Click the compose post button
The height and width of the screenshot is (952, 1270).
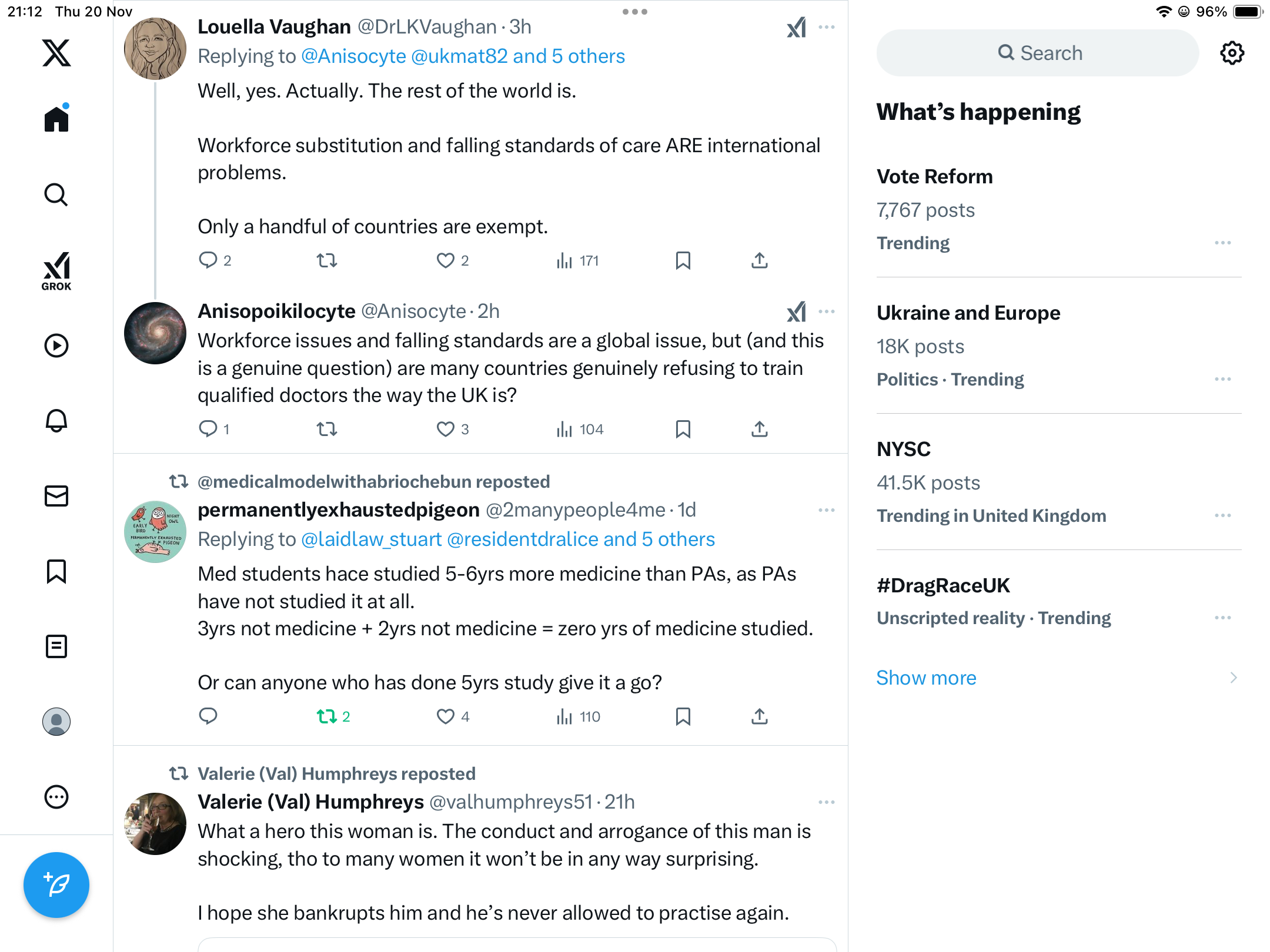coord(56,884)
